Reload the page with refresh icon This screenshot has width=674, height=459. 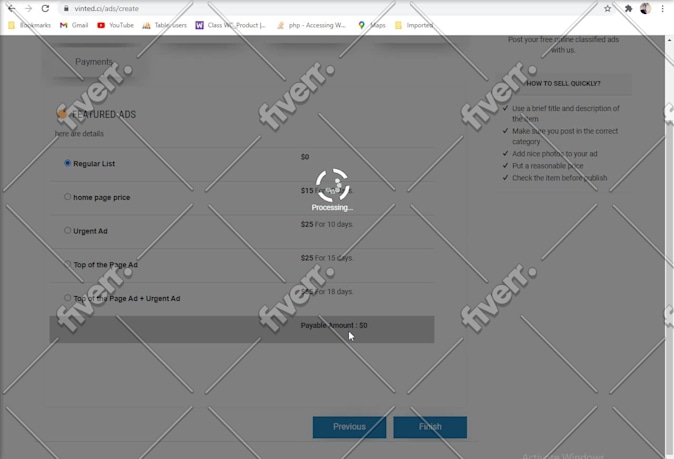click(45, 8)
